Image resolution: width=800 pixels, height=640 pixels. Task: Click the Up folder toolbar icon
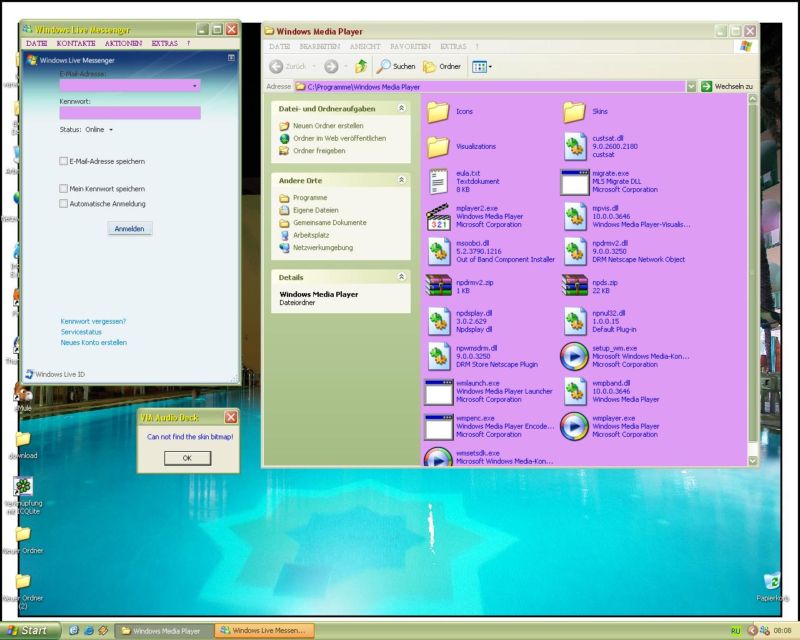[x=361, y=66]
